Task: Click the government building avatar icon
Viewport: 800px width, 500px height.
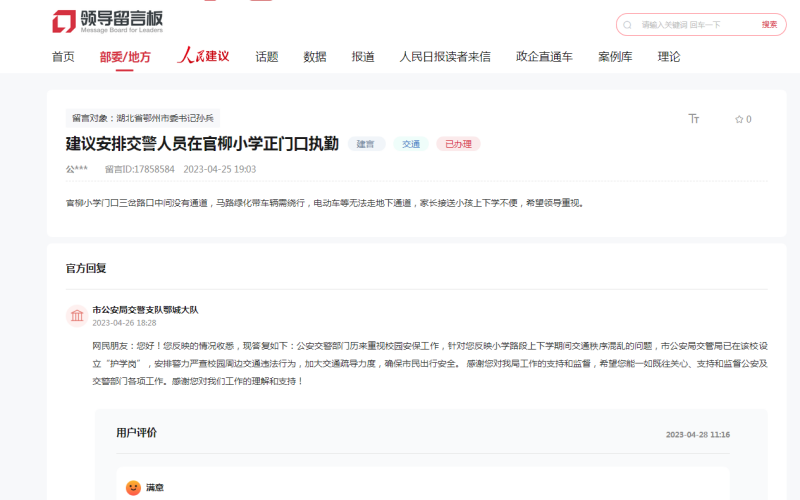Action: click(x=77, y=316)
